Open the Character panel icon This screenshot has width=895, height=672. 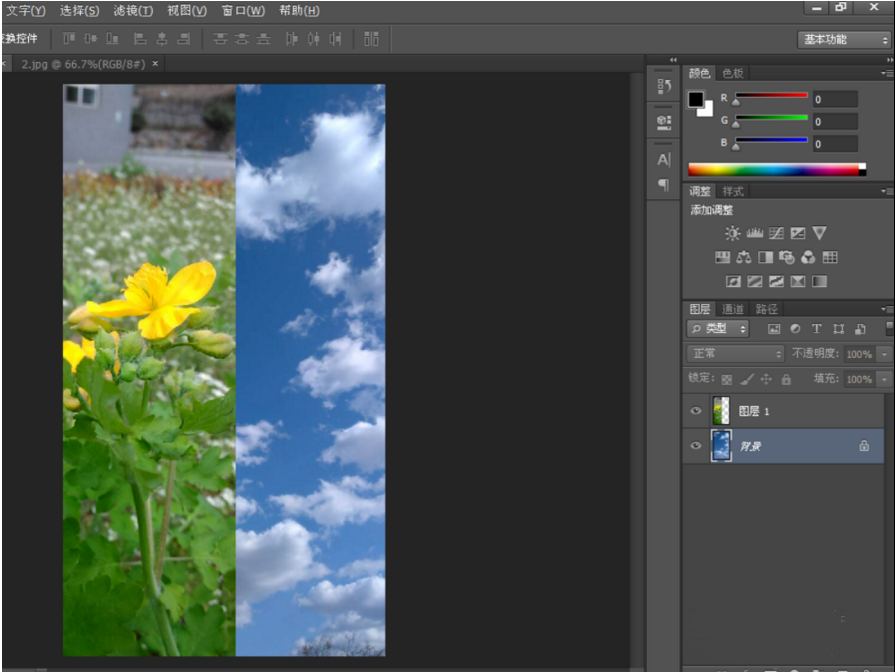pos(663,160)
